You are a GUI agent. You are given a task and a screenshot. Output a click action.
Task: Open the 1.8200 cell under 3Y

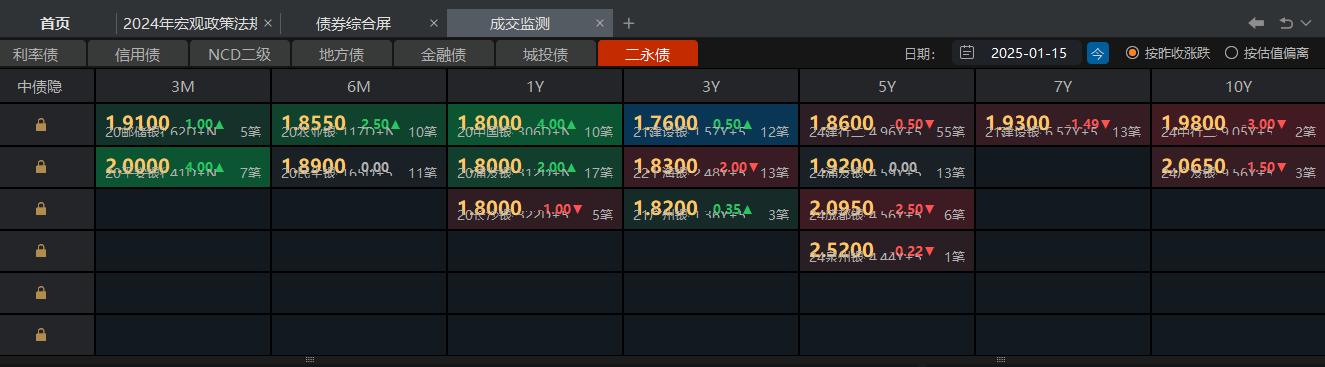[x=711, y=209]
